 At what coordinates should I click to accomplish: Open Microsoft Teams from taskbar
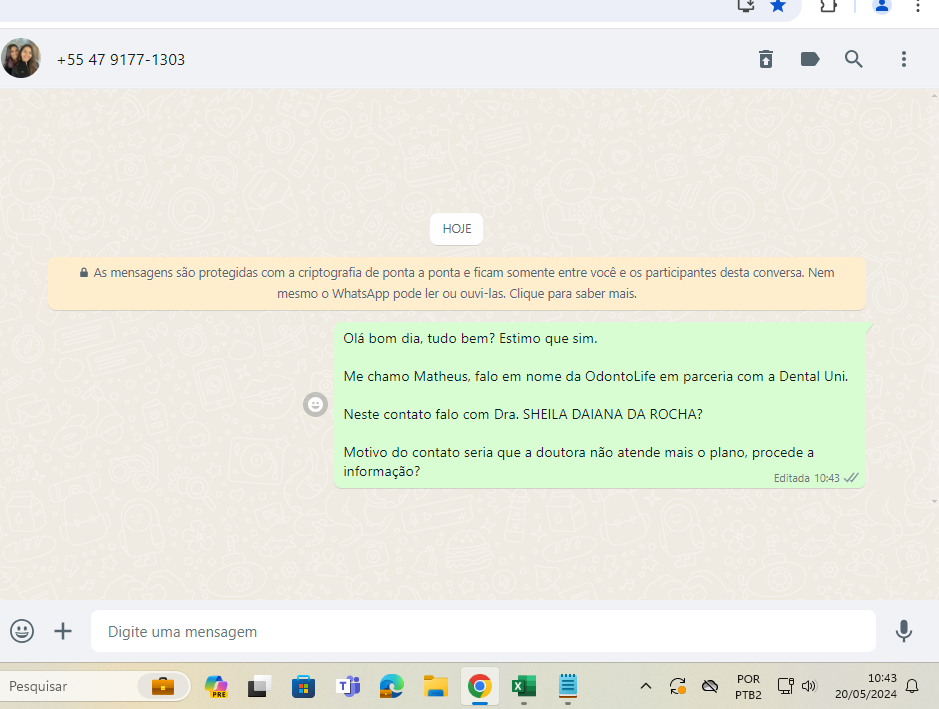coord(348,686)
